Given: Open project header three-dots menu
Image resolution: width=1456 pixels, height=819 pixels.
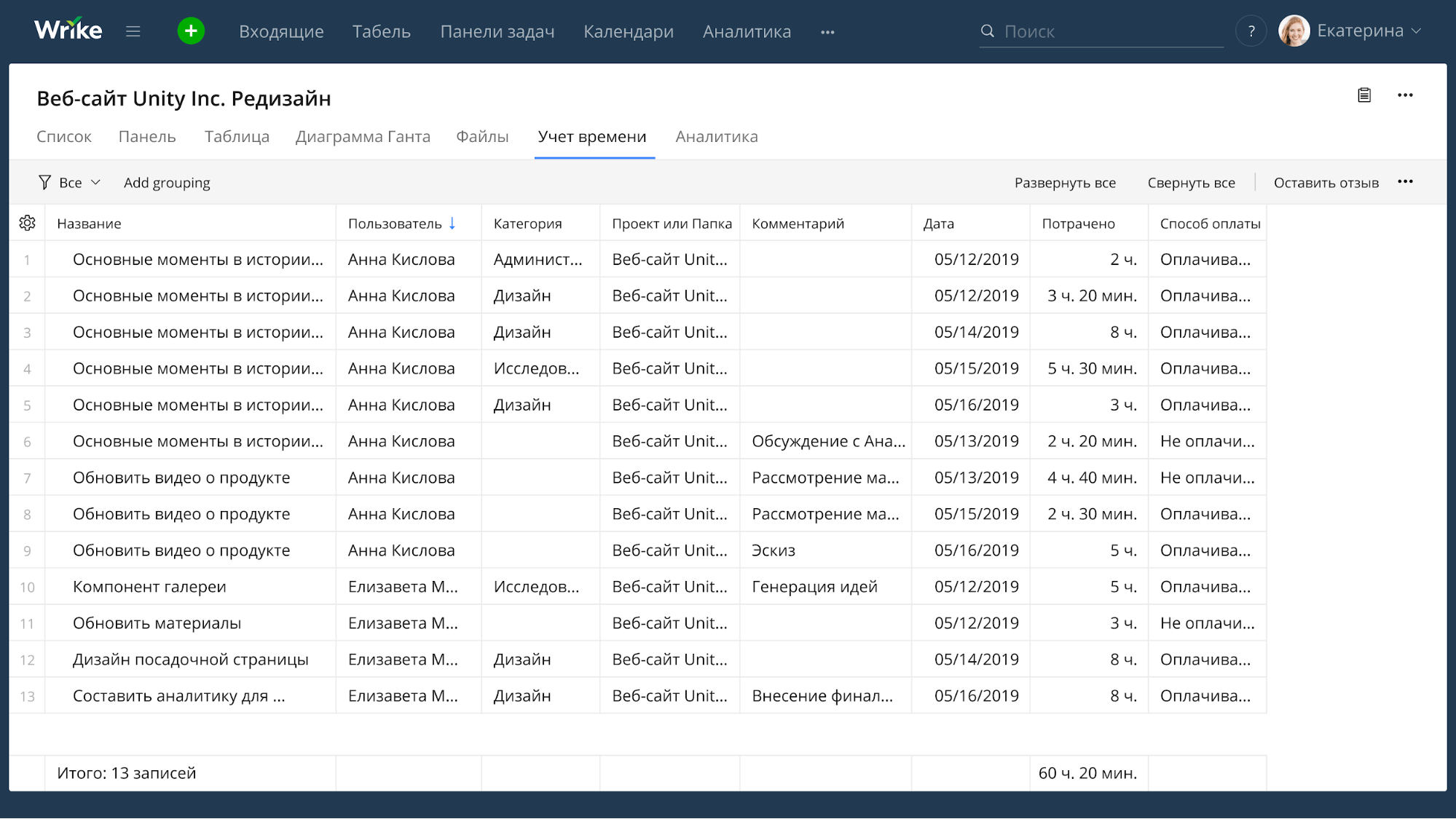Looking at the screenshot, I should pos(1405,95).
